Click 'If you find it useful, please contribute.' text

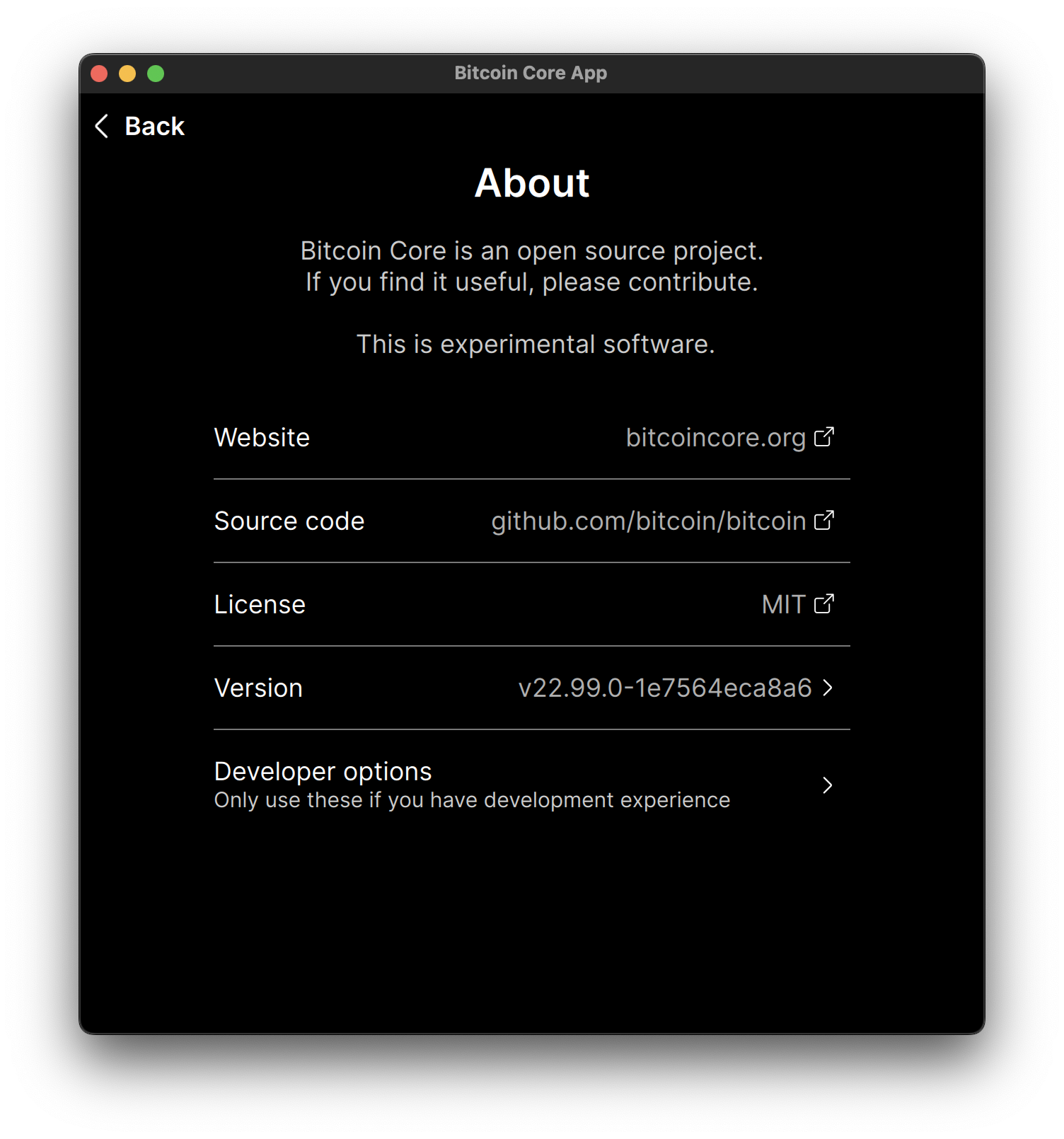click(x=532, y=282)
